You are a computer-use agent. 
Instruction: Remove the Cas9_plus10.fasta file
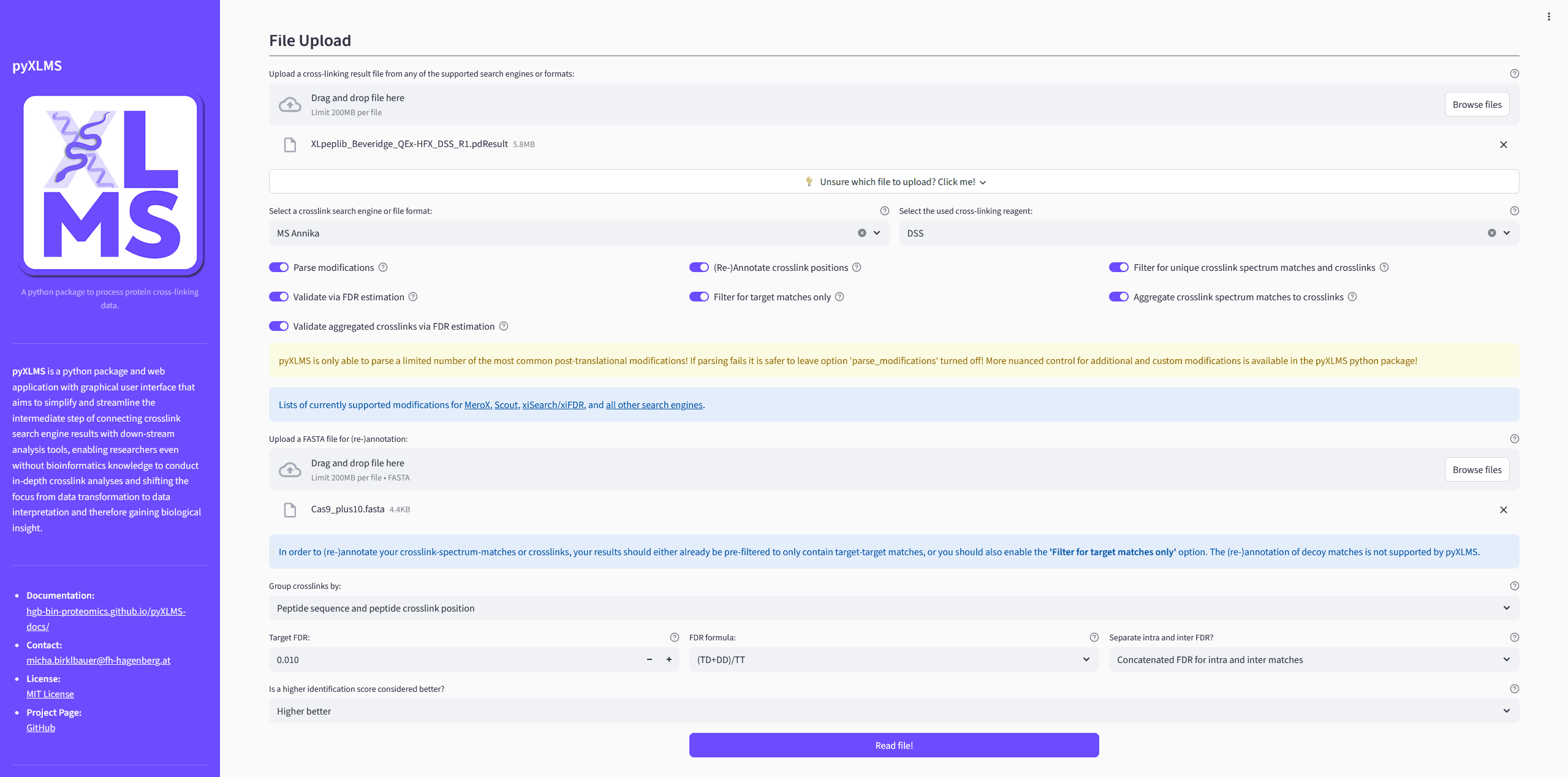(x=1503, y=510)
